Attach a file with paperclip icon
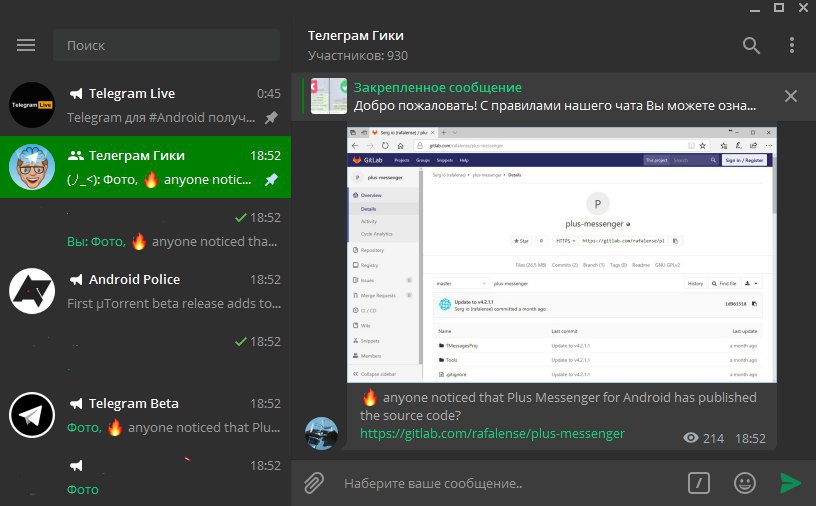Screen dimensions: 816x506 tap(314, 483)
